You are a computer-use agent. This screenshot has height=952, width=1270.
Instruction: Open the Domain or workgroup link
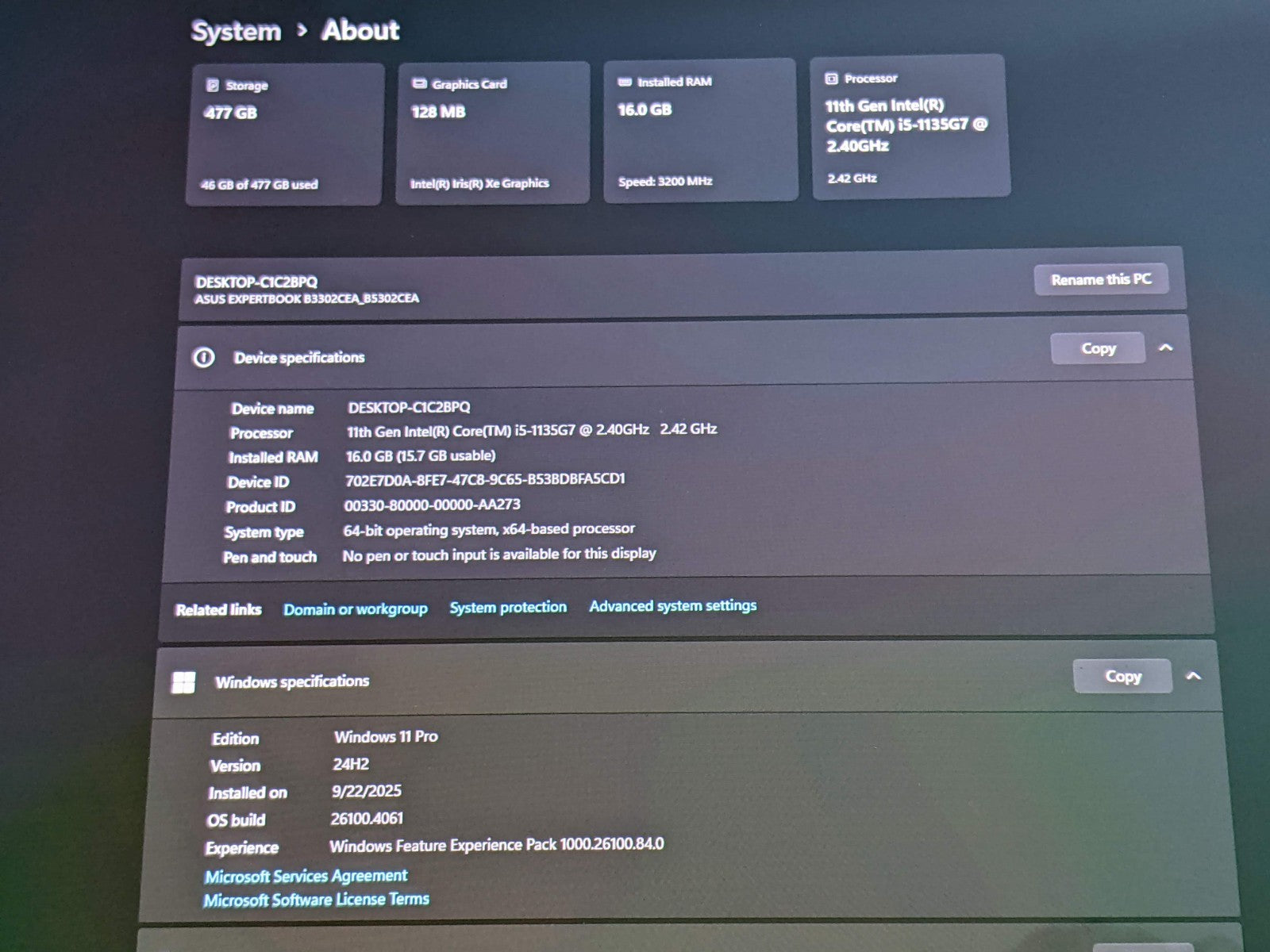pyautogui.click(x=355, y=609)
